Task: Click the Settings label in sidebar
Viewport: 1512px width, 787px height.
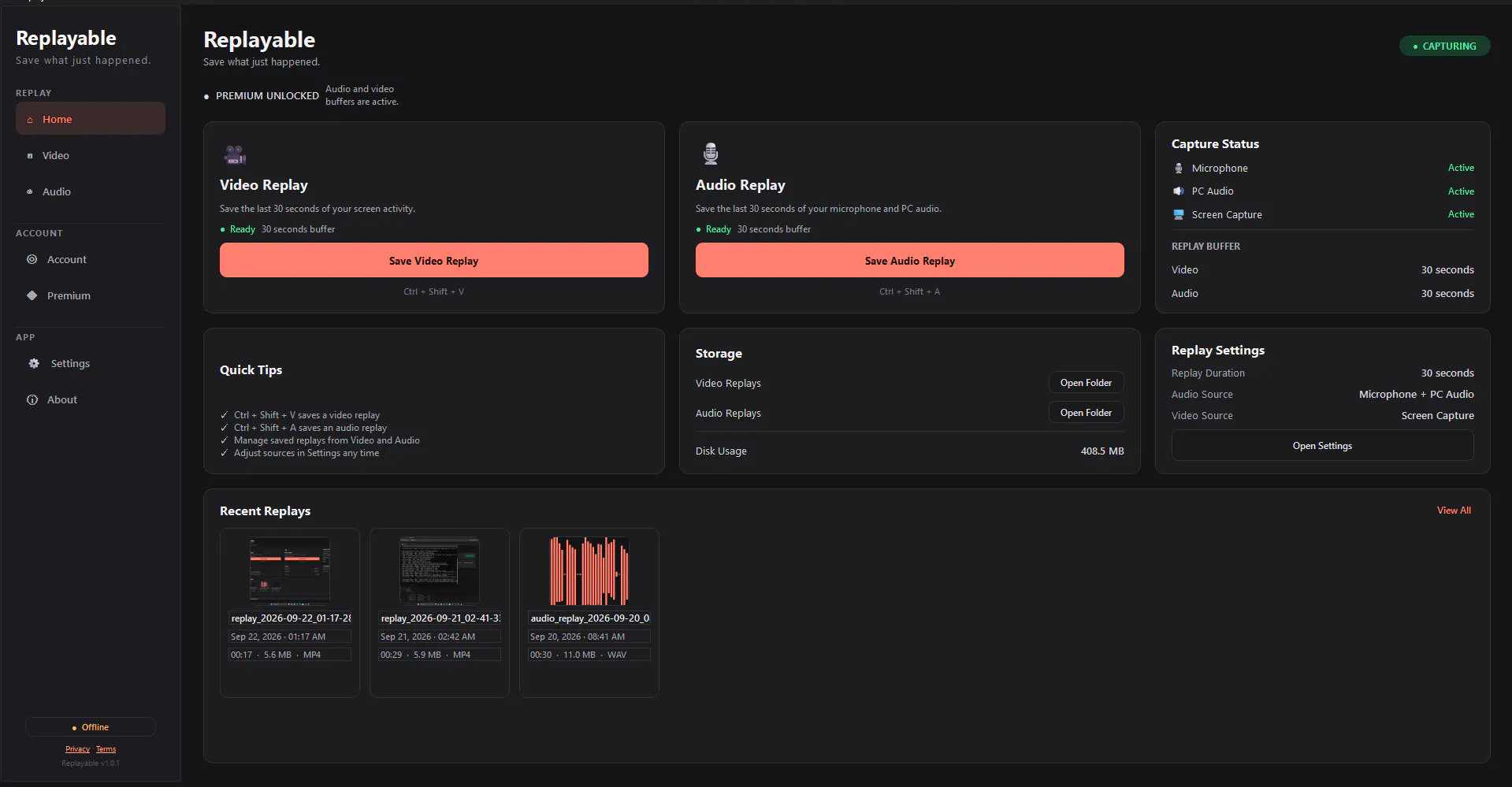Action: click(70, 363)
